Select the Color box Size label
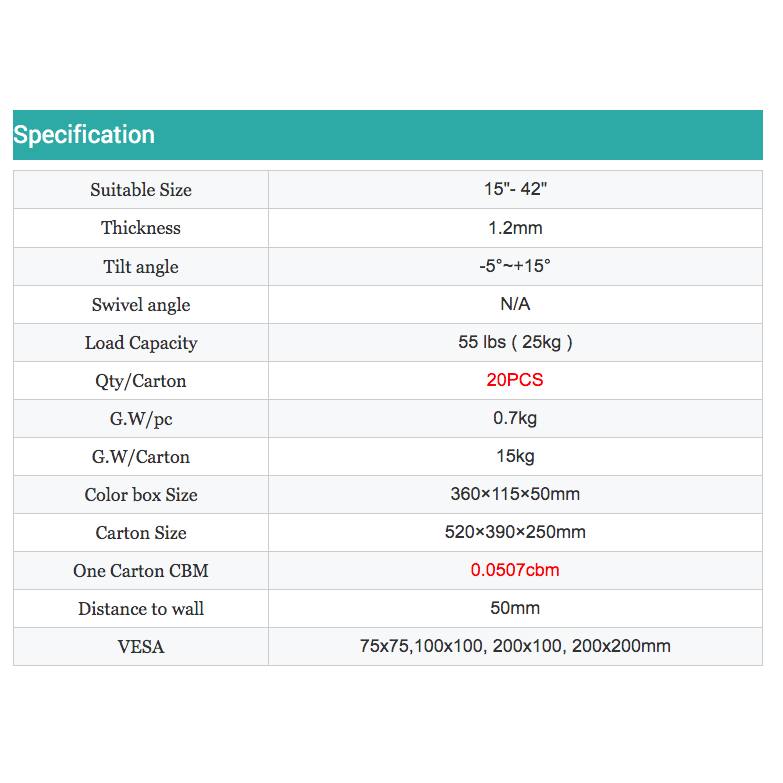Viewport: 783px width, 783px height. pos(141,495)
